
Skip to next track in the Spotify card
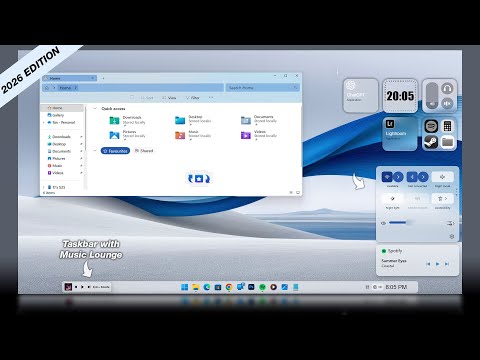(x=447, y=264)
